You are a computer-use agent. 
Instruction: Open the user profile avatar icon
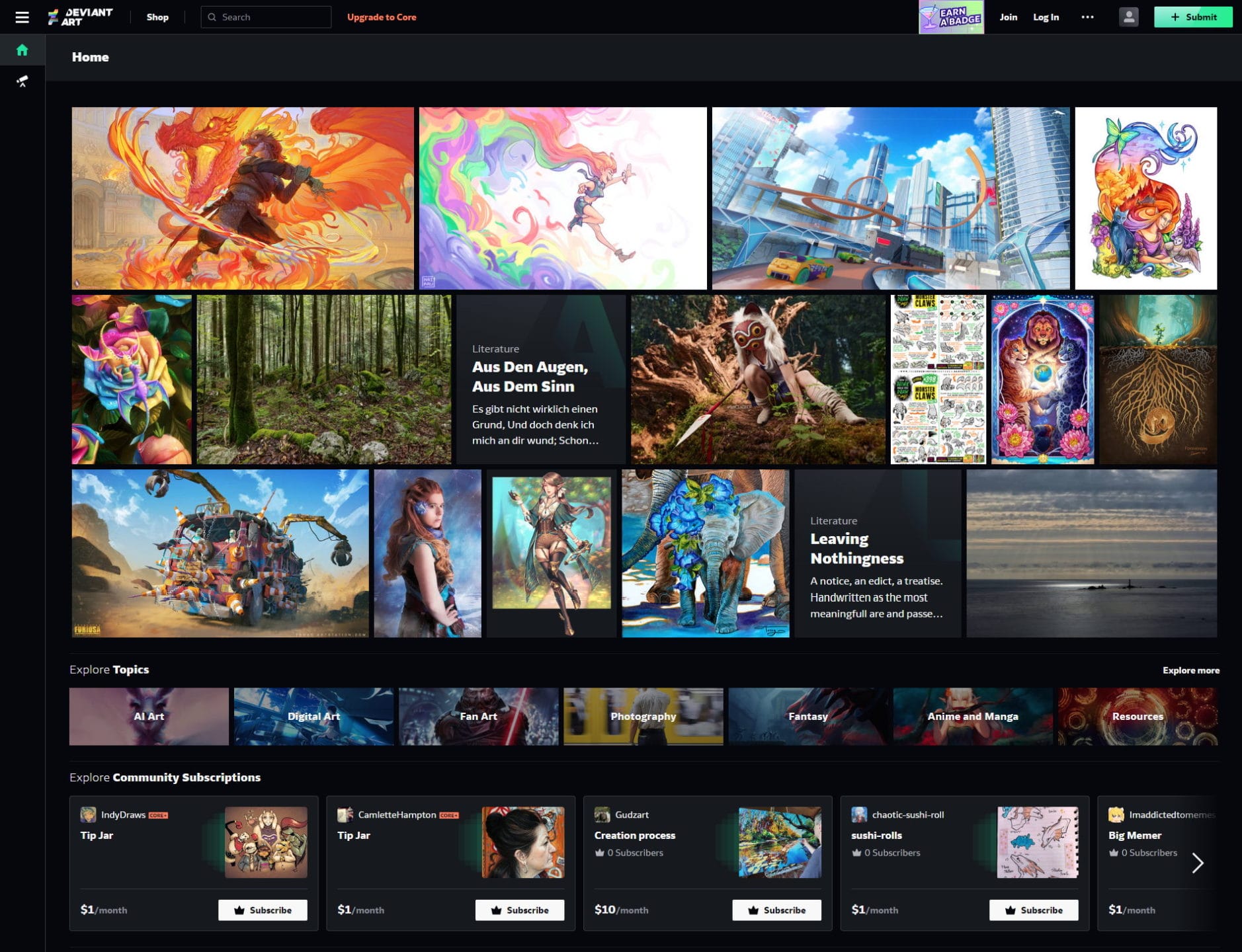[x=1128, y=17]
